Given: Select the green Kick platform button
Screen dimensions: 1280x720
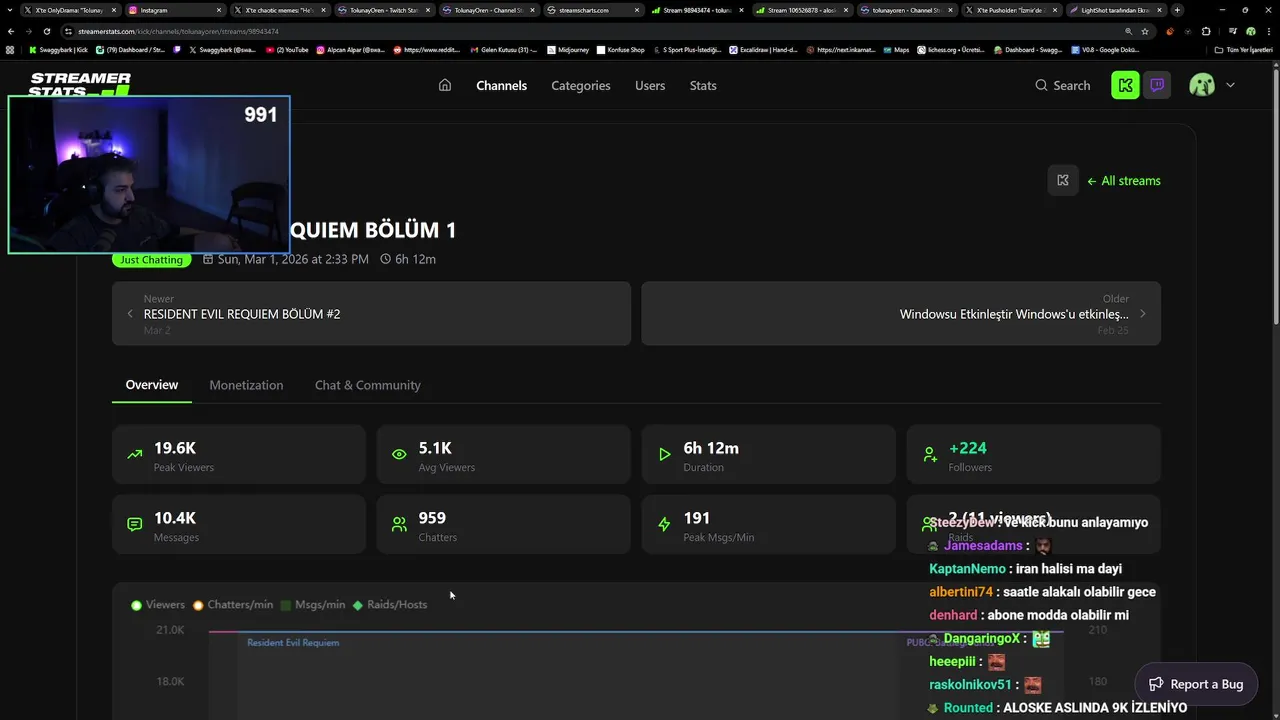Looking at the screenshot, I should pyautogui.click(x=1125, y=85).
